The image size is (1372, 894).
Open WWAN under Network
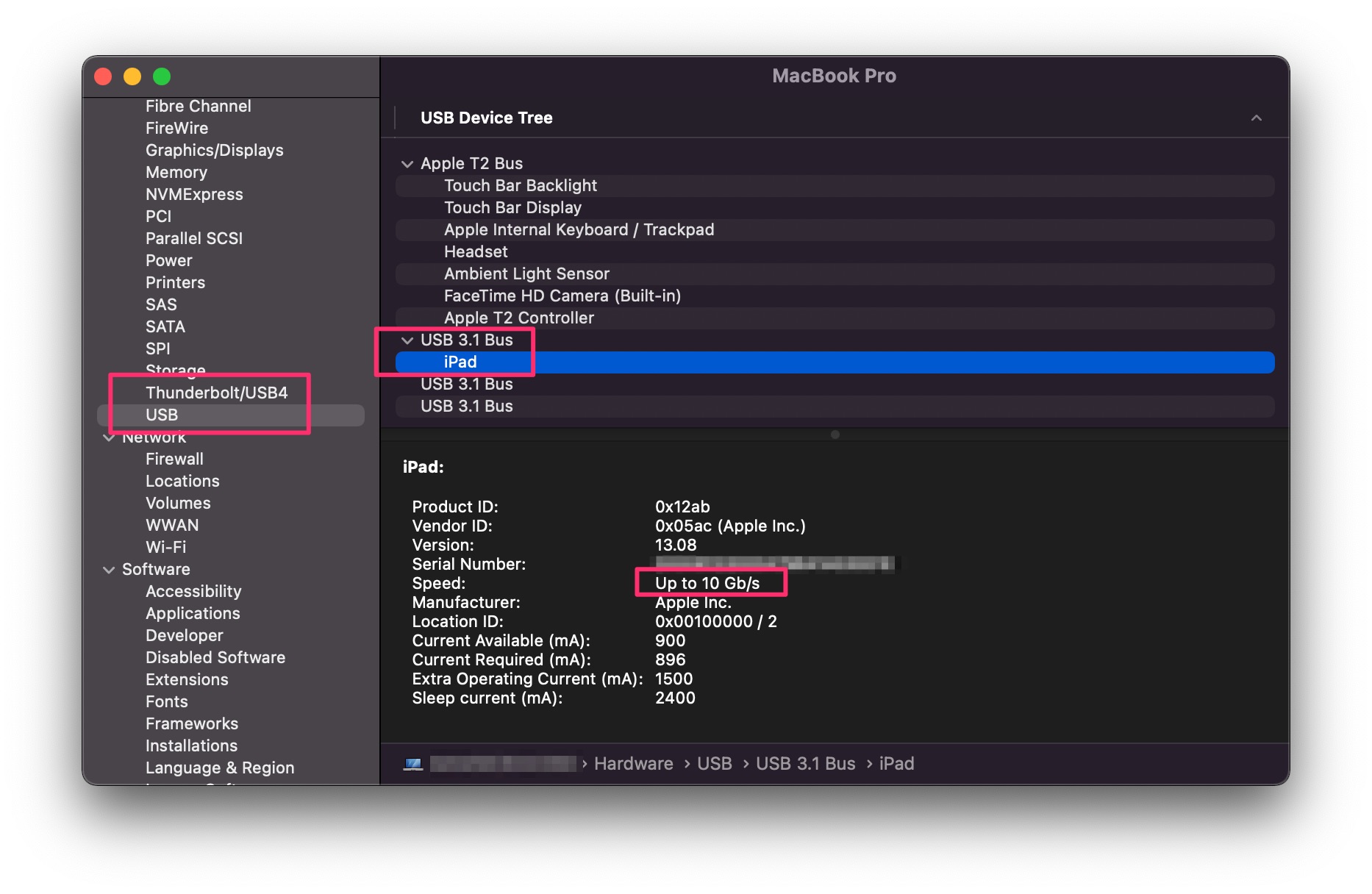coord(172,526)
